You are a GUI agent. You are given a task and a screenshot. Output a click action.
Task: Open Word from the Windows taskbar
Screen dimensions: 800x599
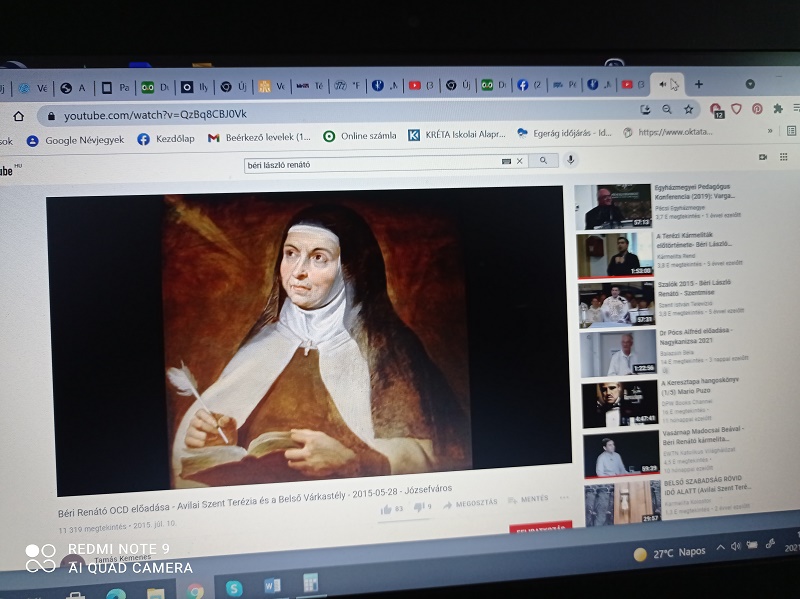click(272, 585)
